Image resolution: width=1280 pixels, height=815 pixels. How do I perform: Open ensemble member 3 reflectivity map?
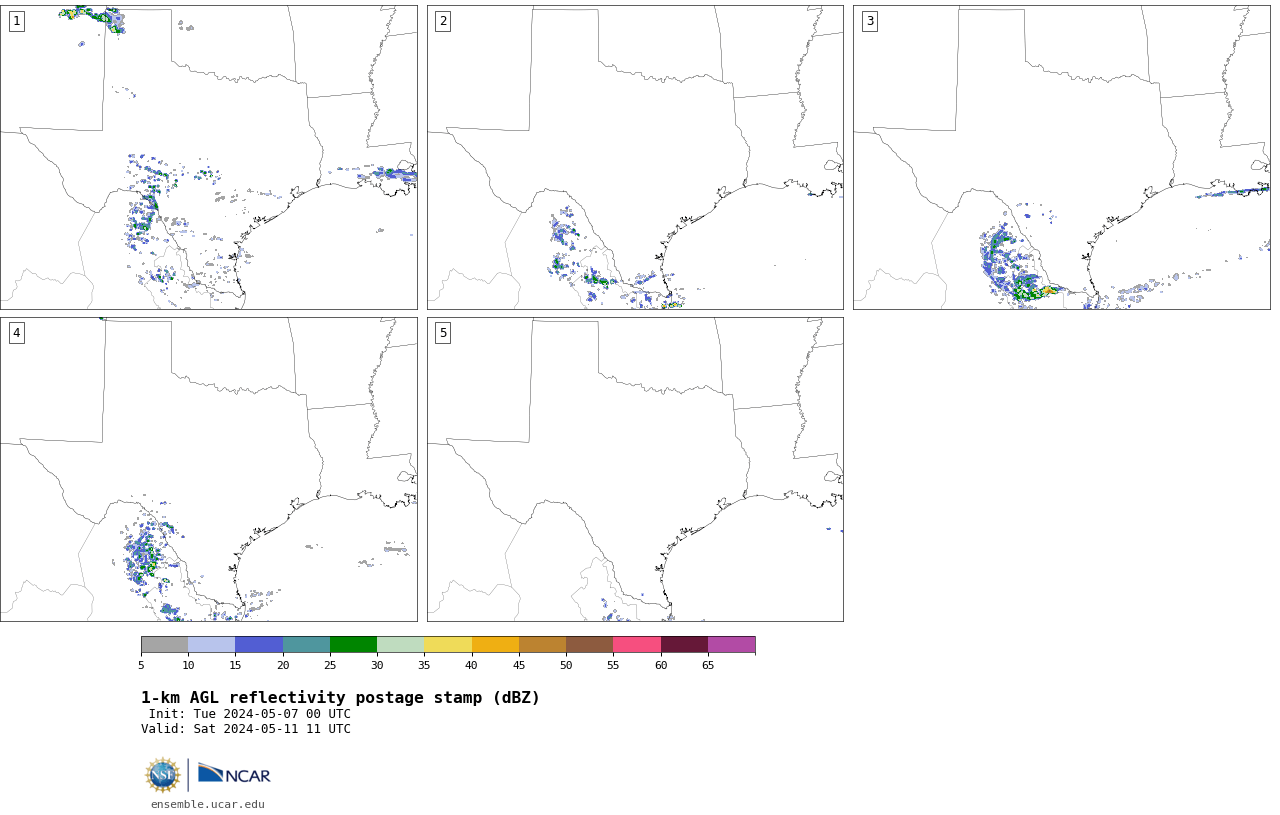[1062, 157]
